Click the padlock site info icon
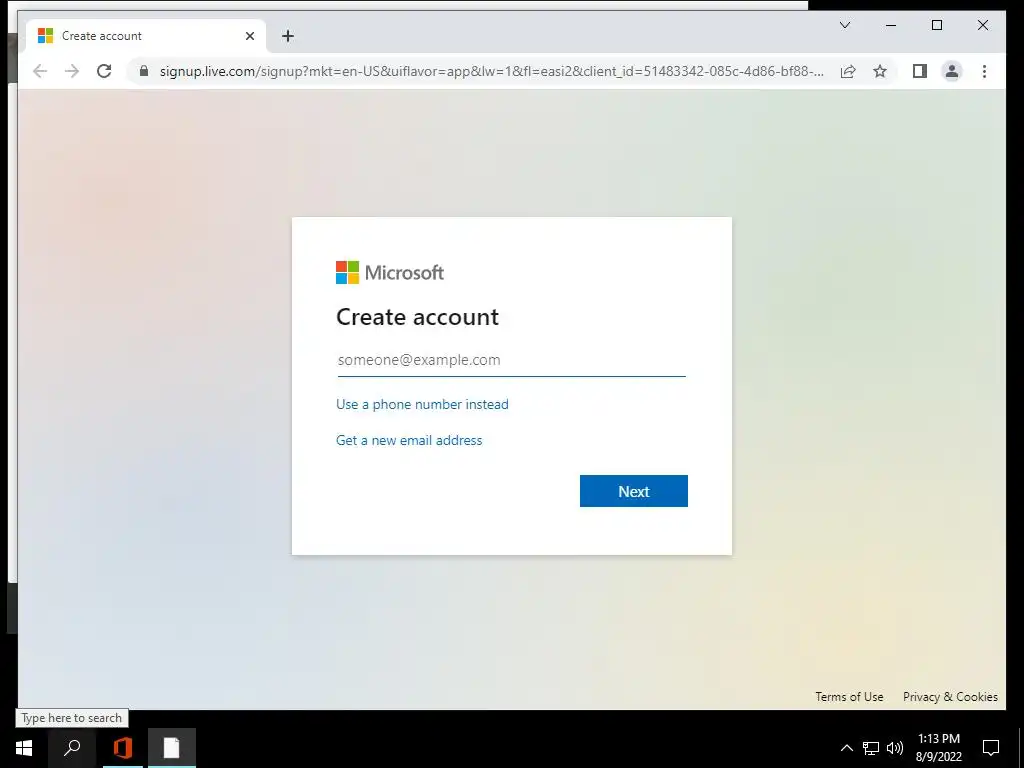The image size is (1024, 768). 144,71
